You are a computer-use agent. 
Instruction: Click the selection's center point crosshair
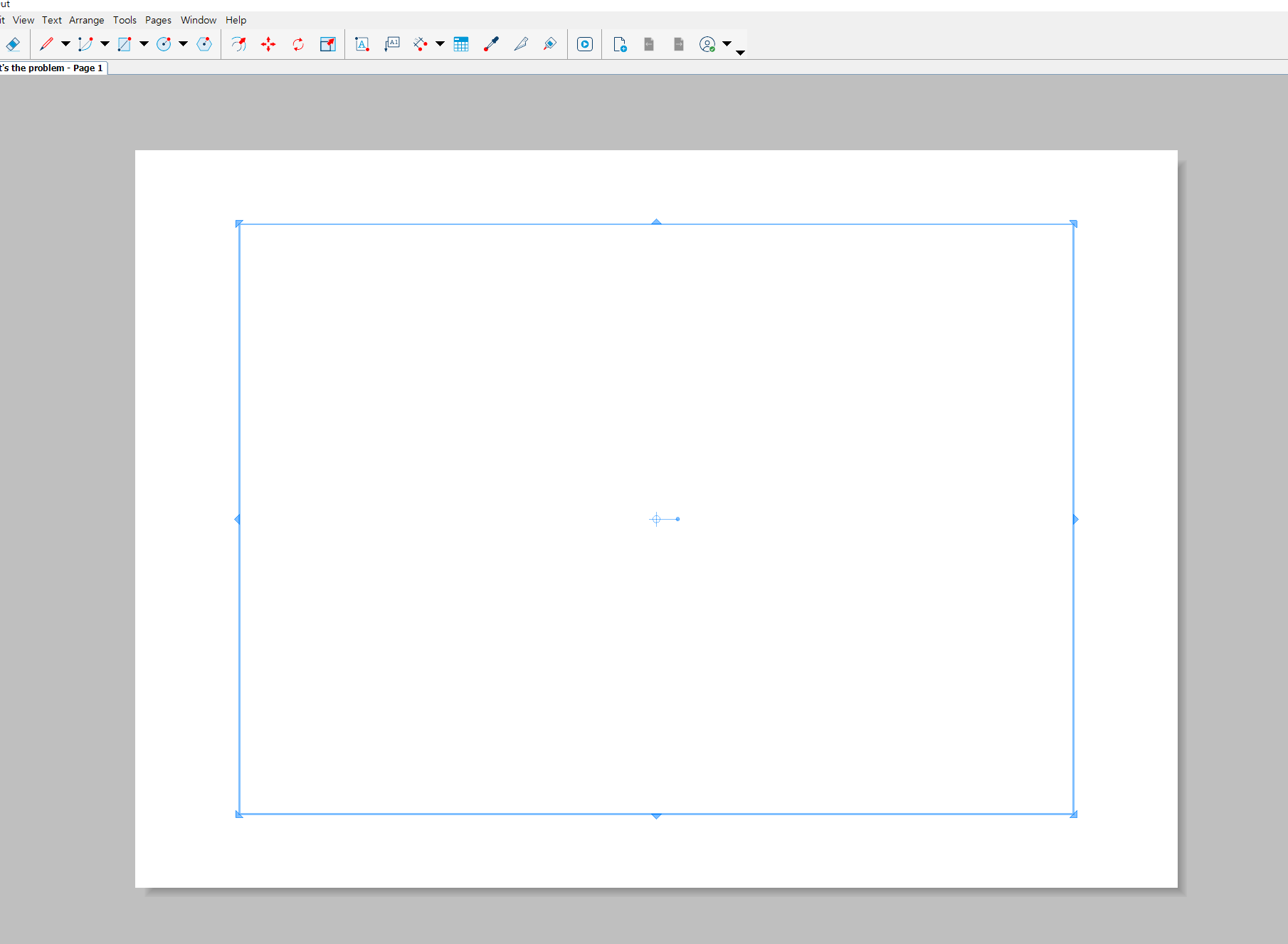point(656,519)
